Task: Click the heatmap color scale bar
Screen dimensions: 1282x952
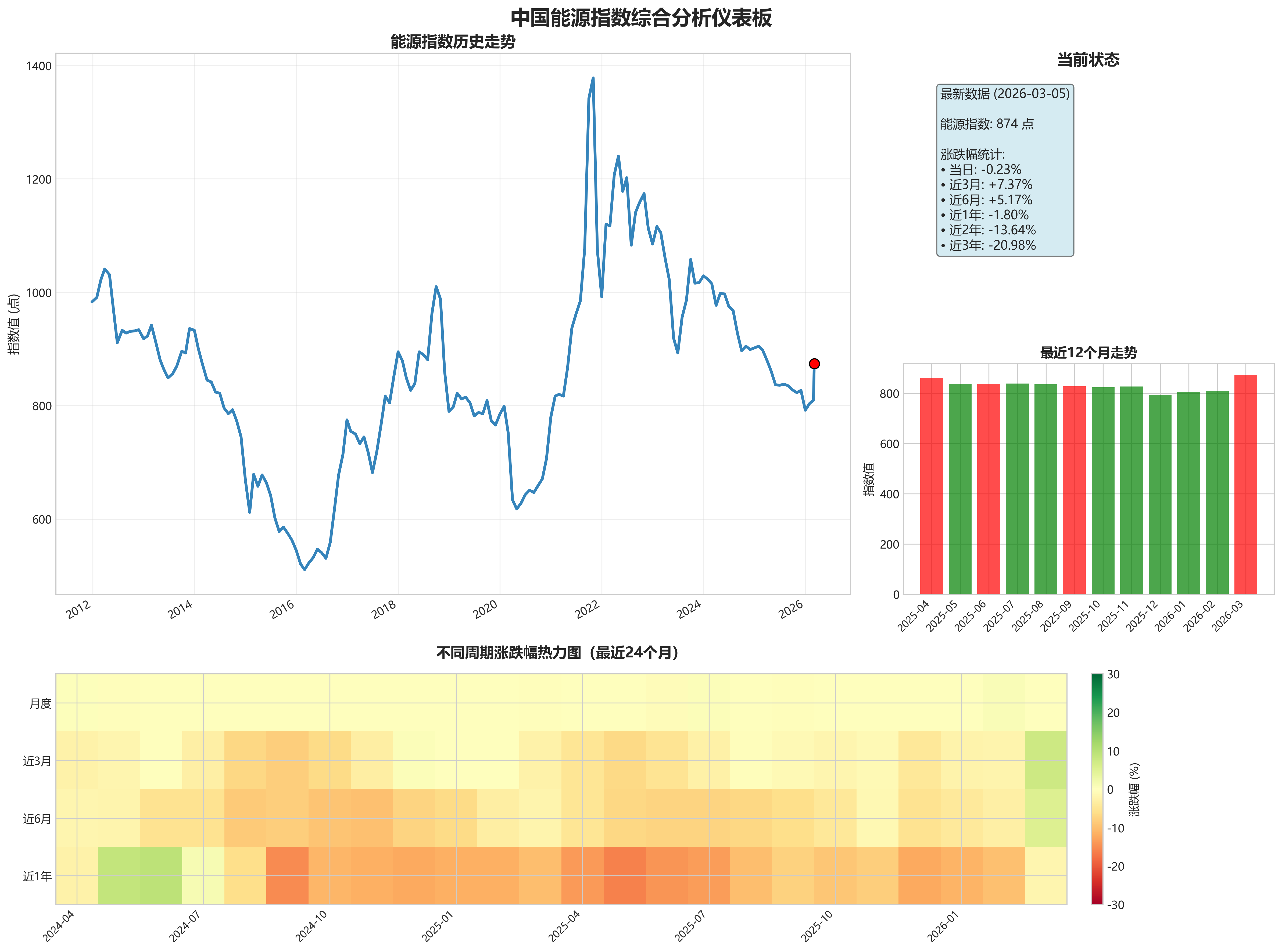Action: tap(1097, 789)
